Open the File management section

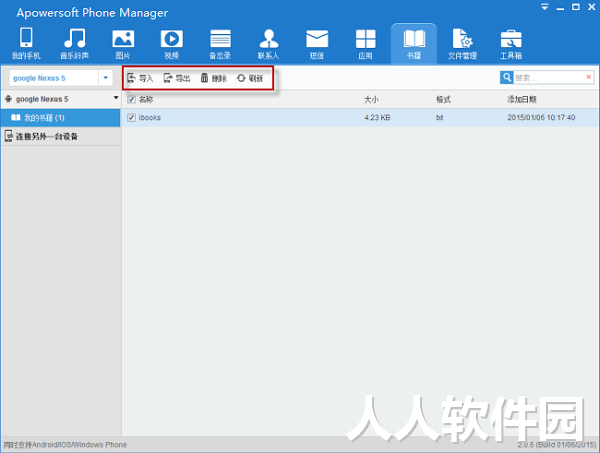[462, 43]
